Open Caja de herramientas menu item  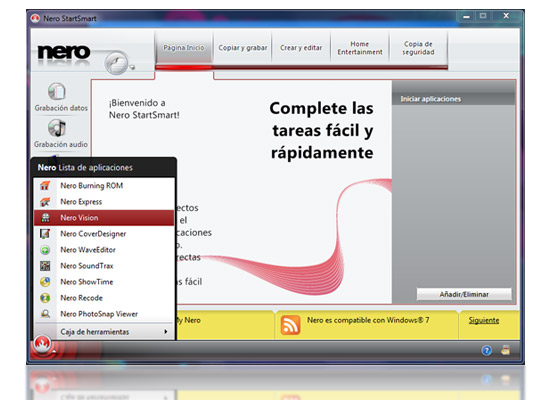(104, 331)
